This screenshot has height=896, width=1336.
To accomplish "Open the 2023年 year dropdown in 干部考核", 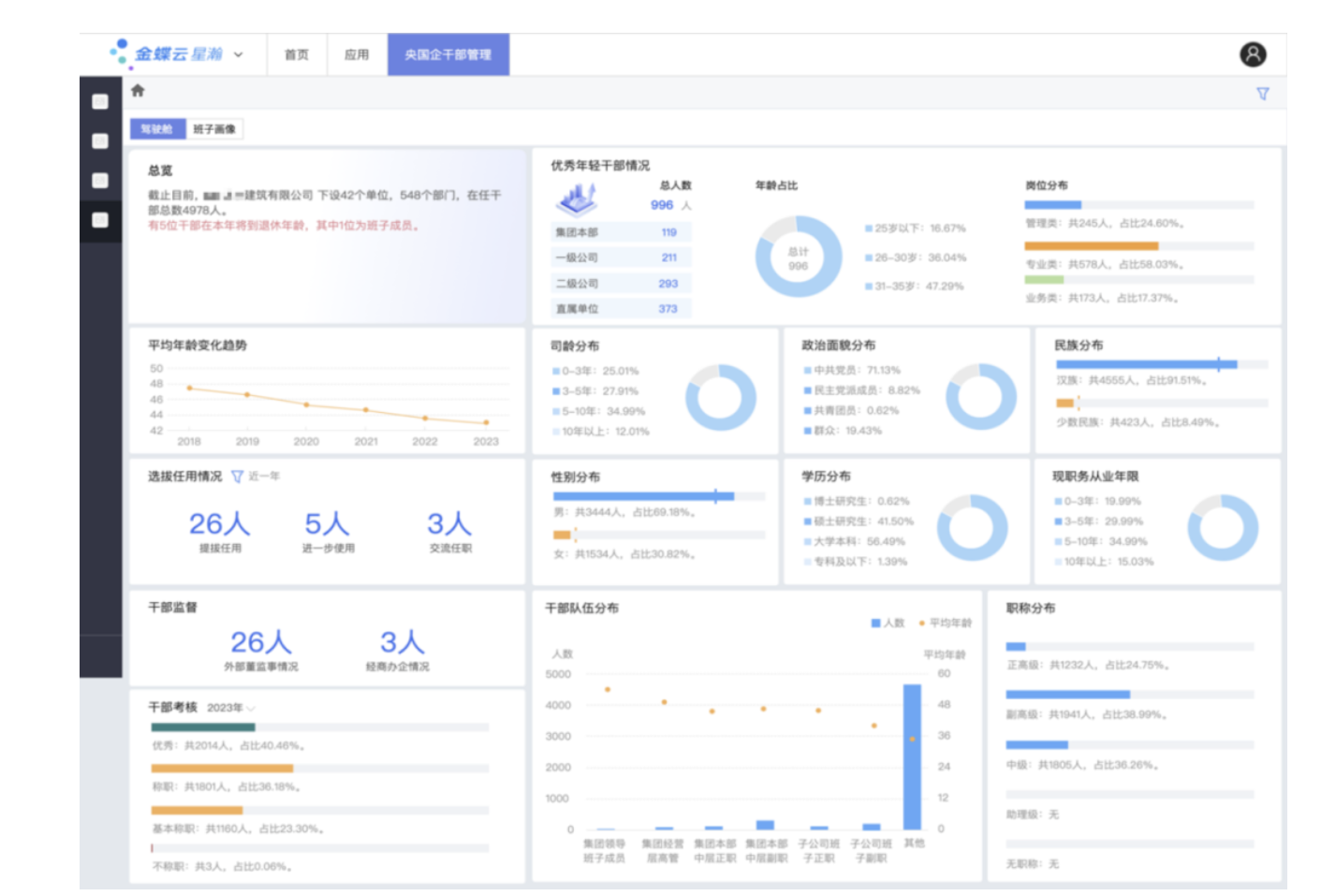I will [230, 708].
